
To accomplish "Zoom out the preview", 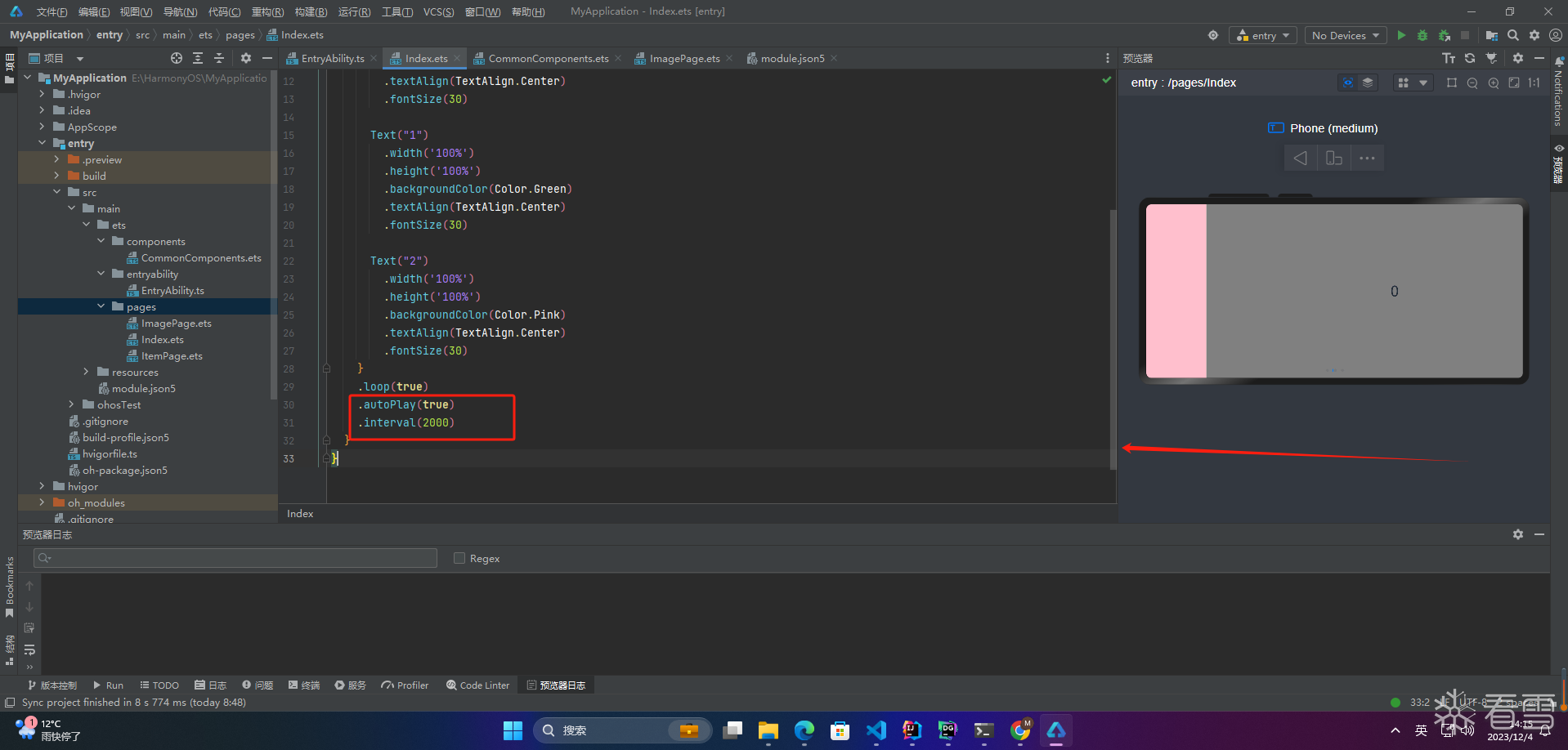I will pos(1472,83).
